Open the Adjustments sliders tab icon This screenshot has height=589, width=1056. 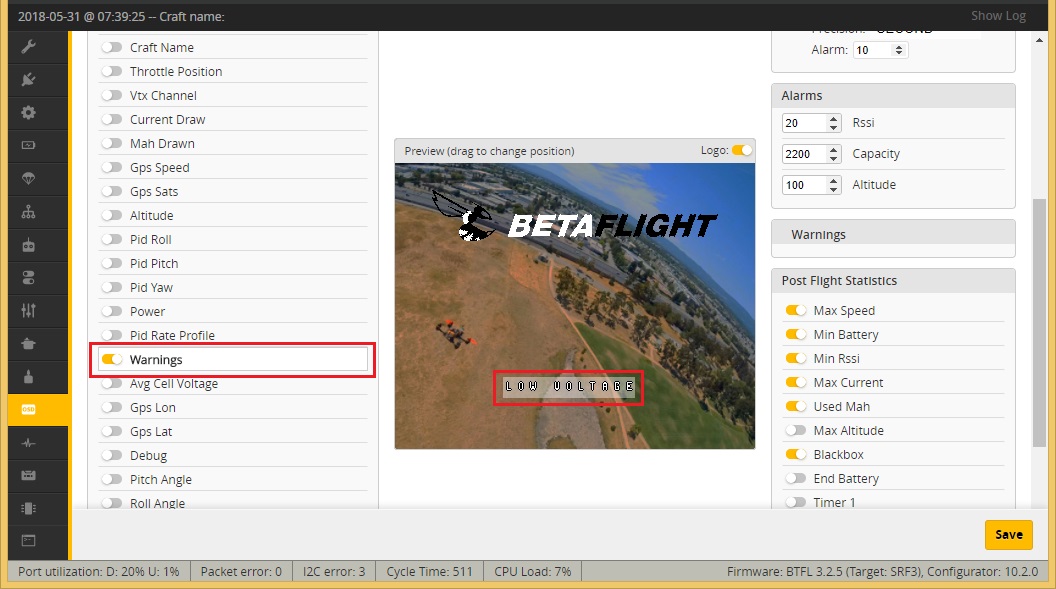click(x=28, y=310)
